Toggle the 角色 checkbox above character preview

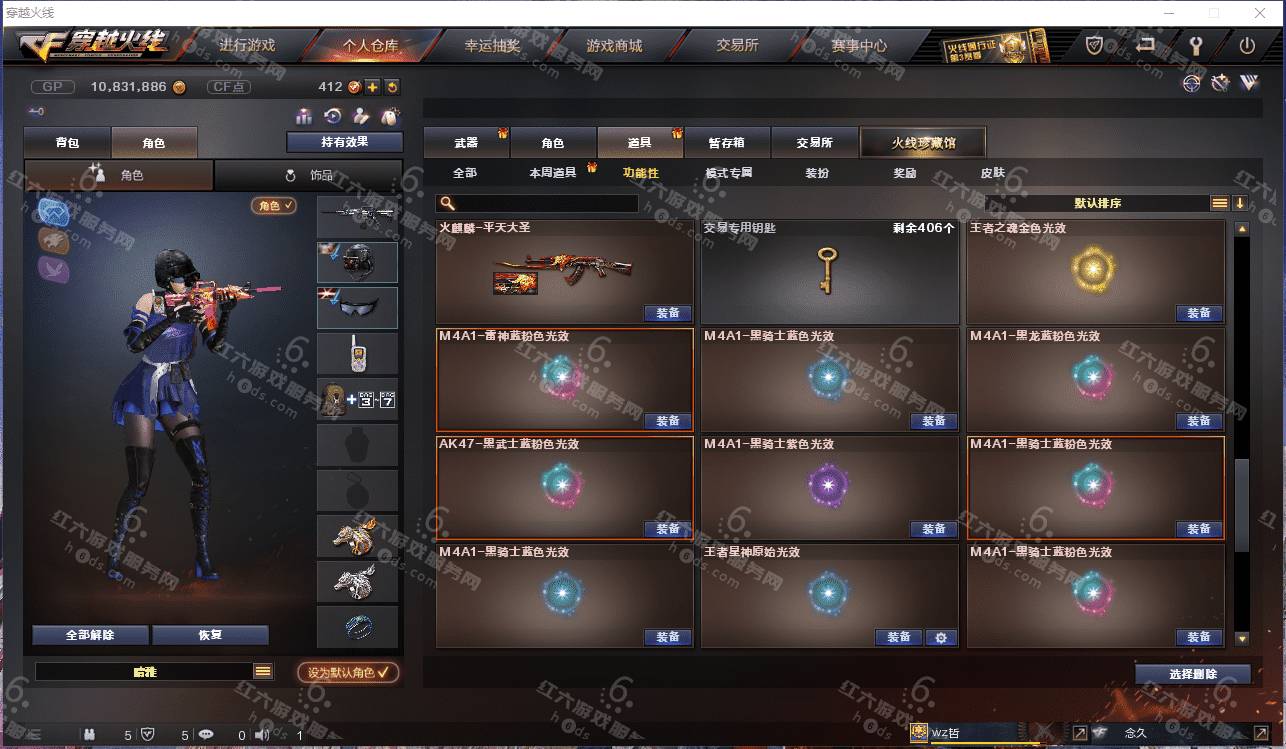[274, 205]
